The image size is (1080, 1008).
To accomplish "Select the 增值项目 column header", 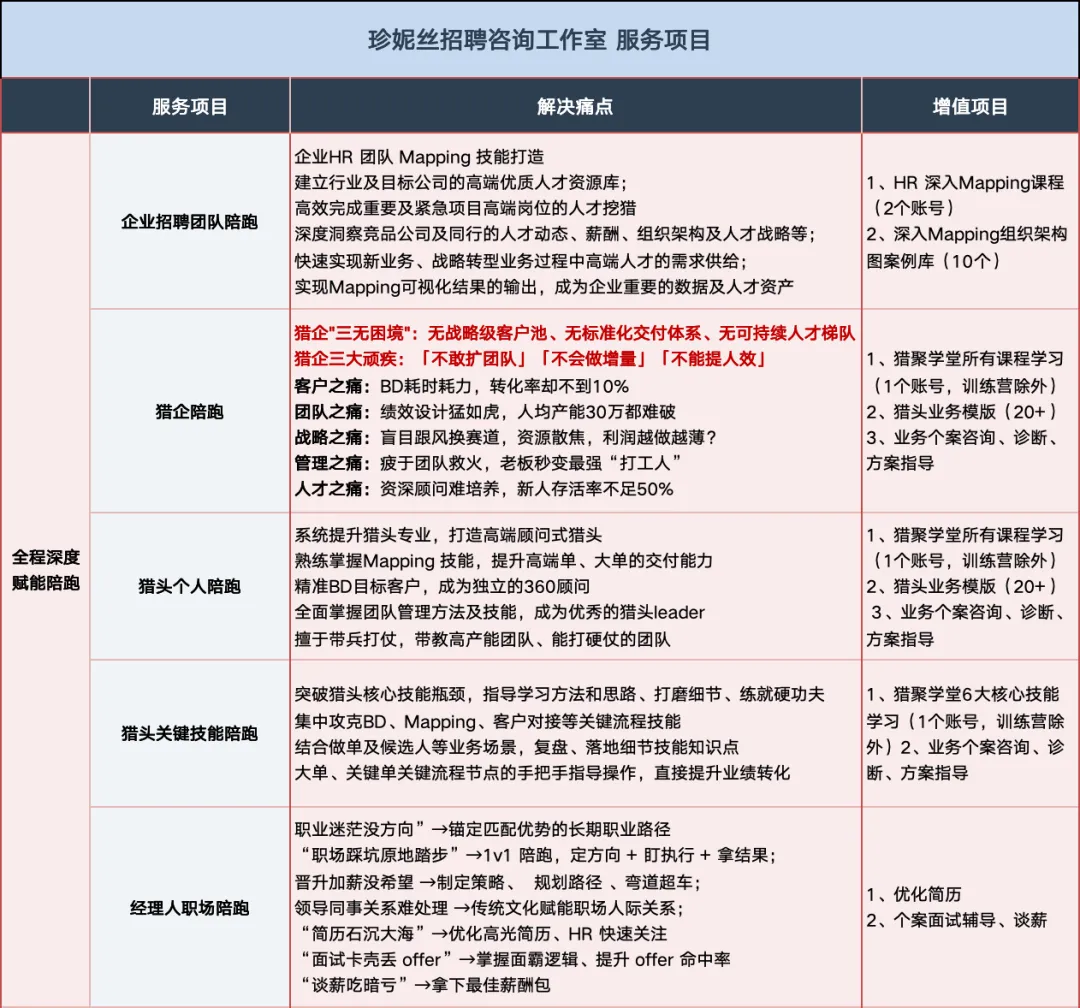I will pos(970,106).
